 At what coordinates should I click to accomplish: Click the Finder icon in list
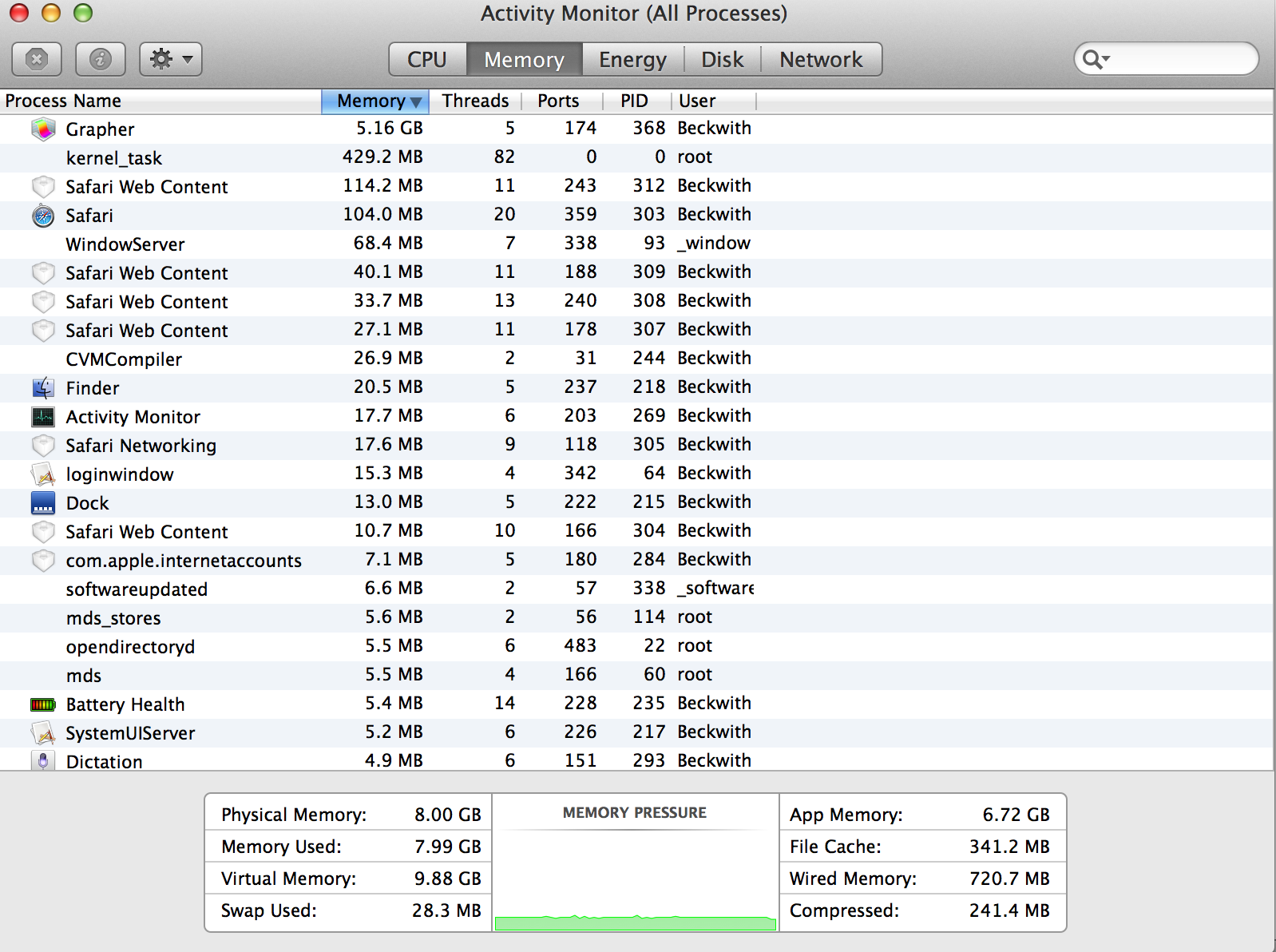point(43,388)
